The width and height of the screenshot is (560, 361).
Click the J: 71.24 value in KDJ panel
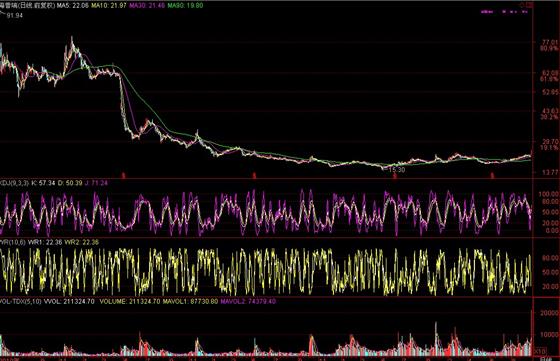[x=96, y=183]
